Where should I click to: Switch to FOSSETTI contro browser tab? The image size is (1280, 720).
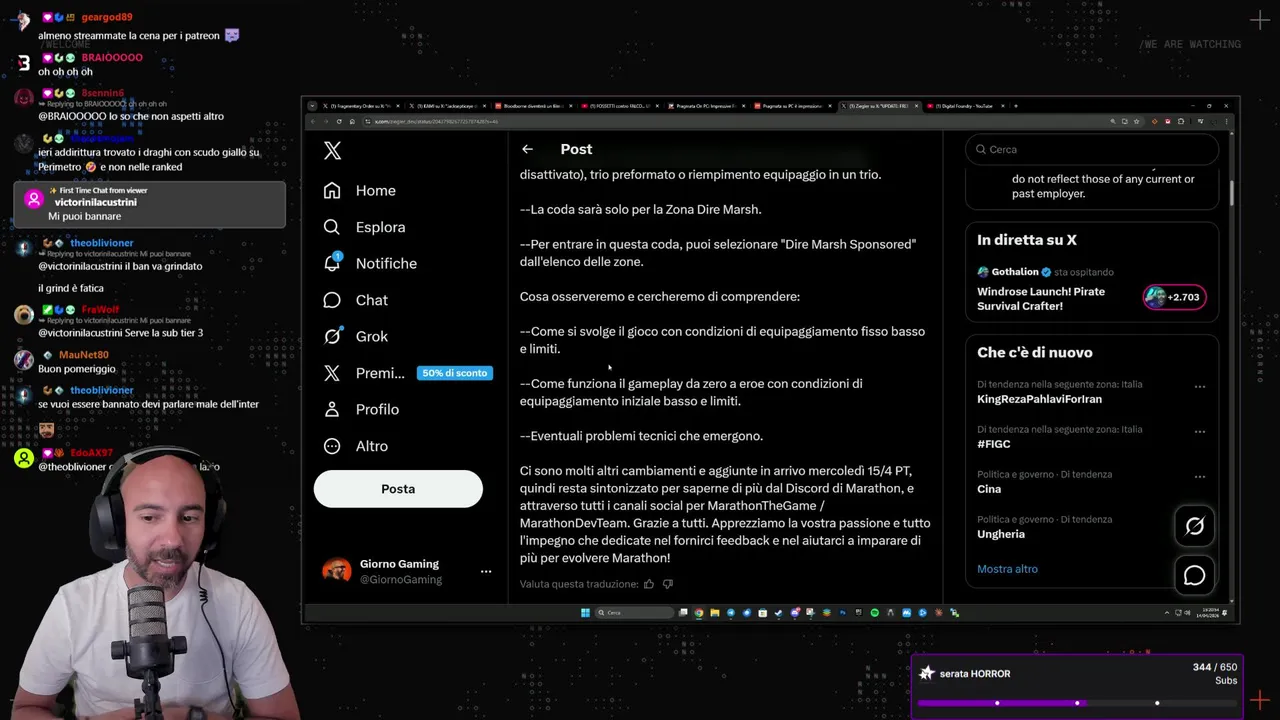(x=621, y=106)
